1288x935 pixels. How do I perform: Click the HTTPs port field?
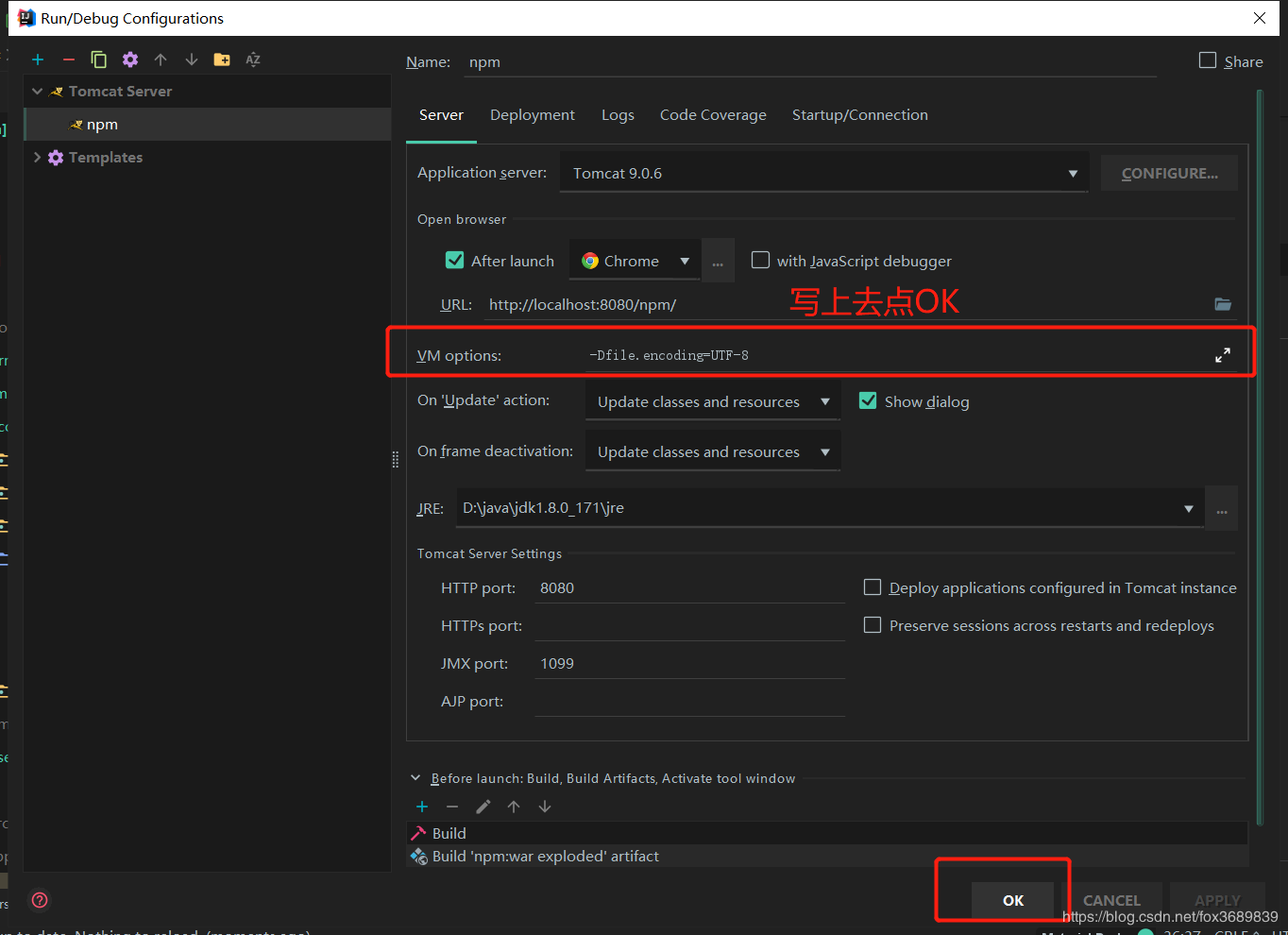click(x=689, y=625)
